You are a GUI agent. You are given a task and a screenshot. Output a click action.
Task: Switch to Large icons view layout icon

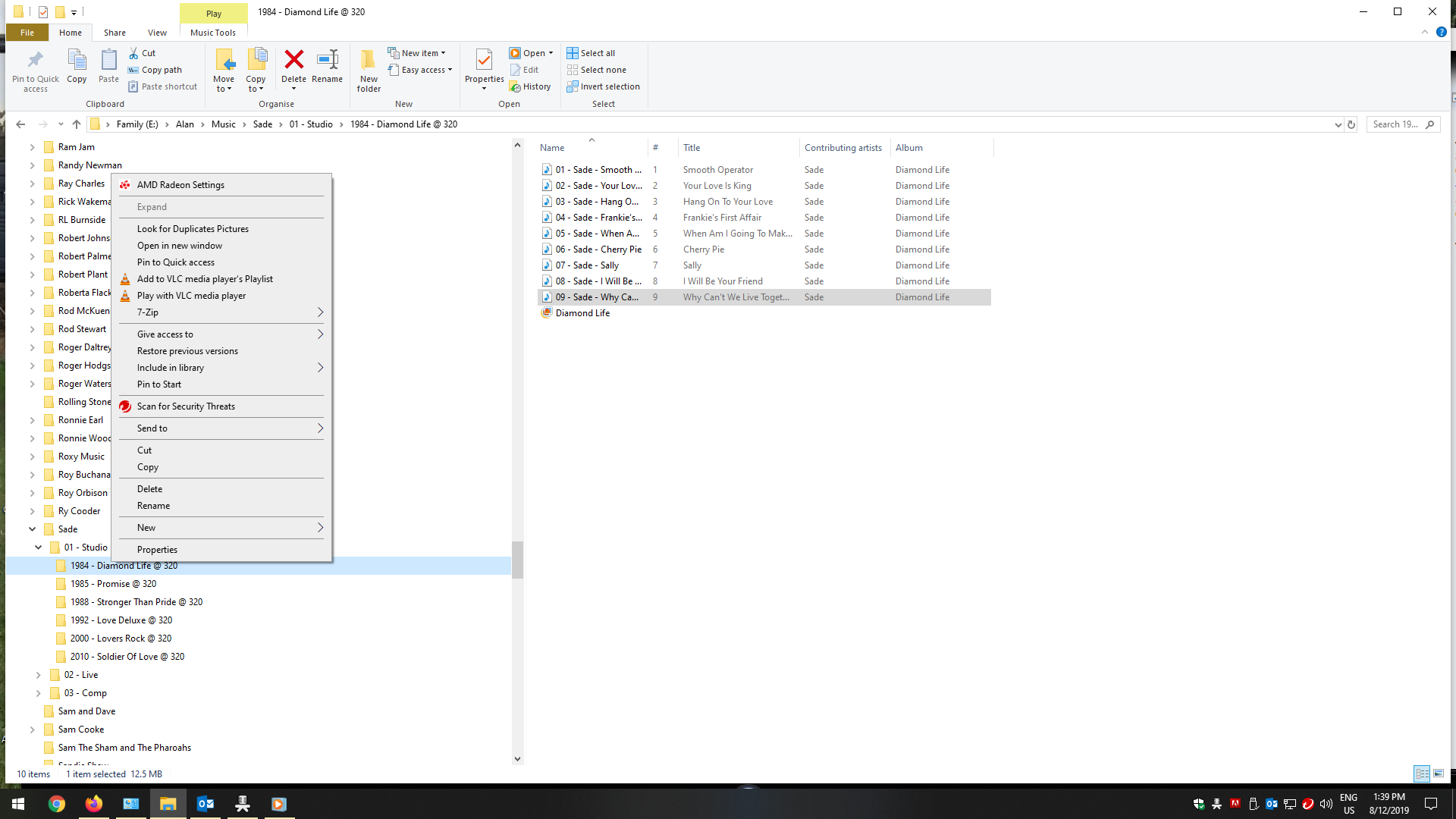(1439, 773)
